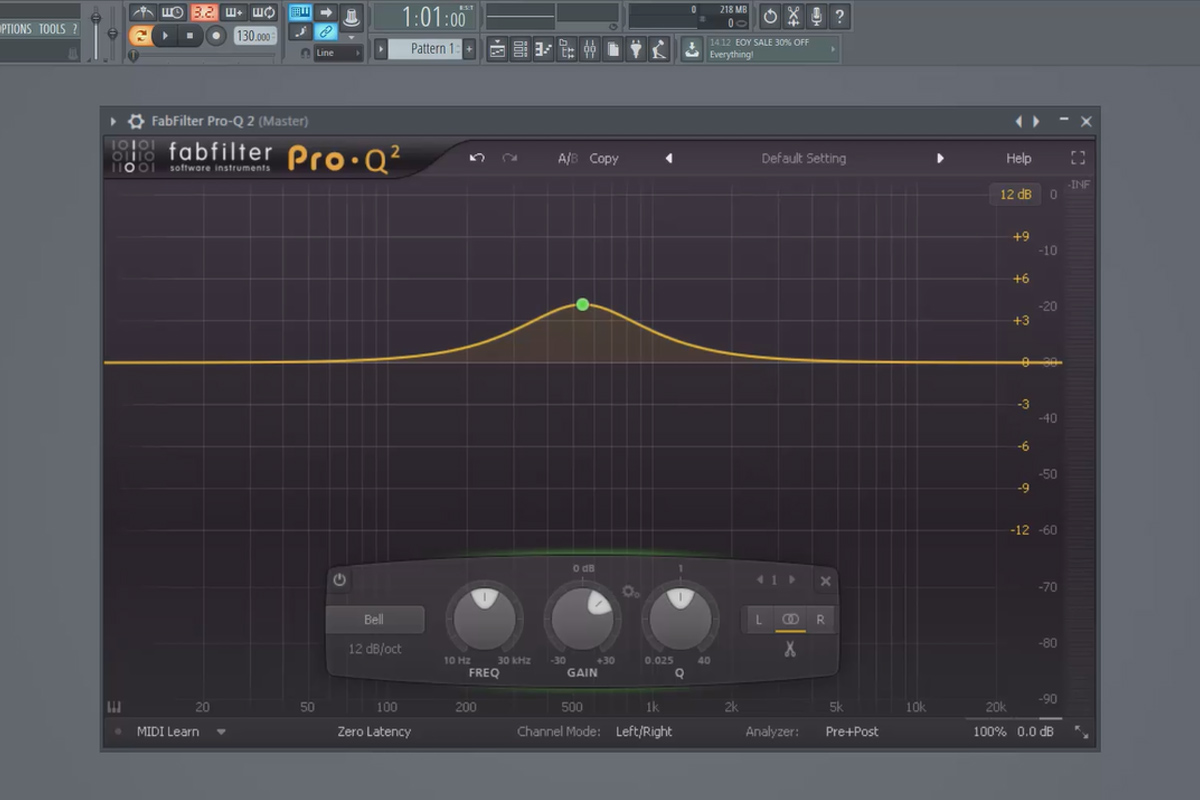Open the 12 dB/oct slope dropdown
Image resolution: width=1200 pixels, height=800 pixels.
tap(375, 649)
